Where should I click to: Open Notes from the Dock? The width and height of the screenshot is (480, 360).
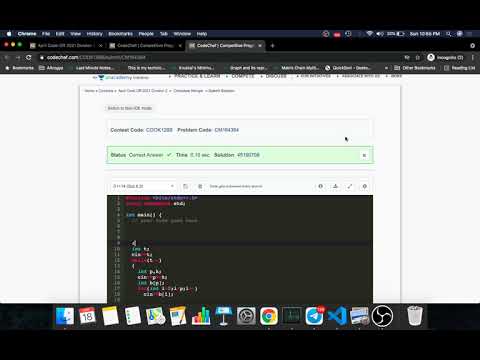pyautogui.click(x=110, y=316)
